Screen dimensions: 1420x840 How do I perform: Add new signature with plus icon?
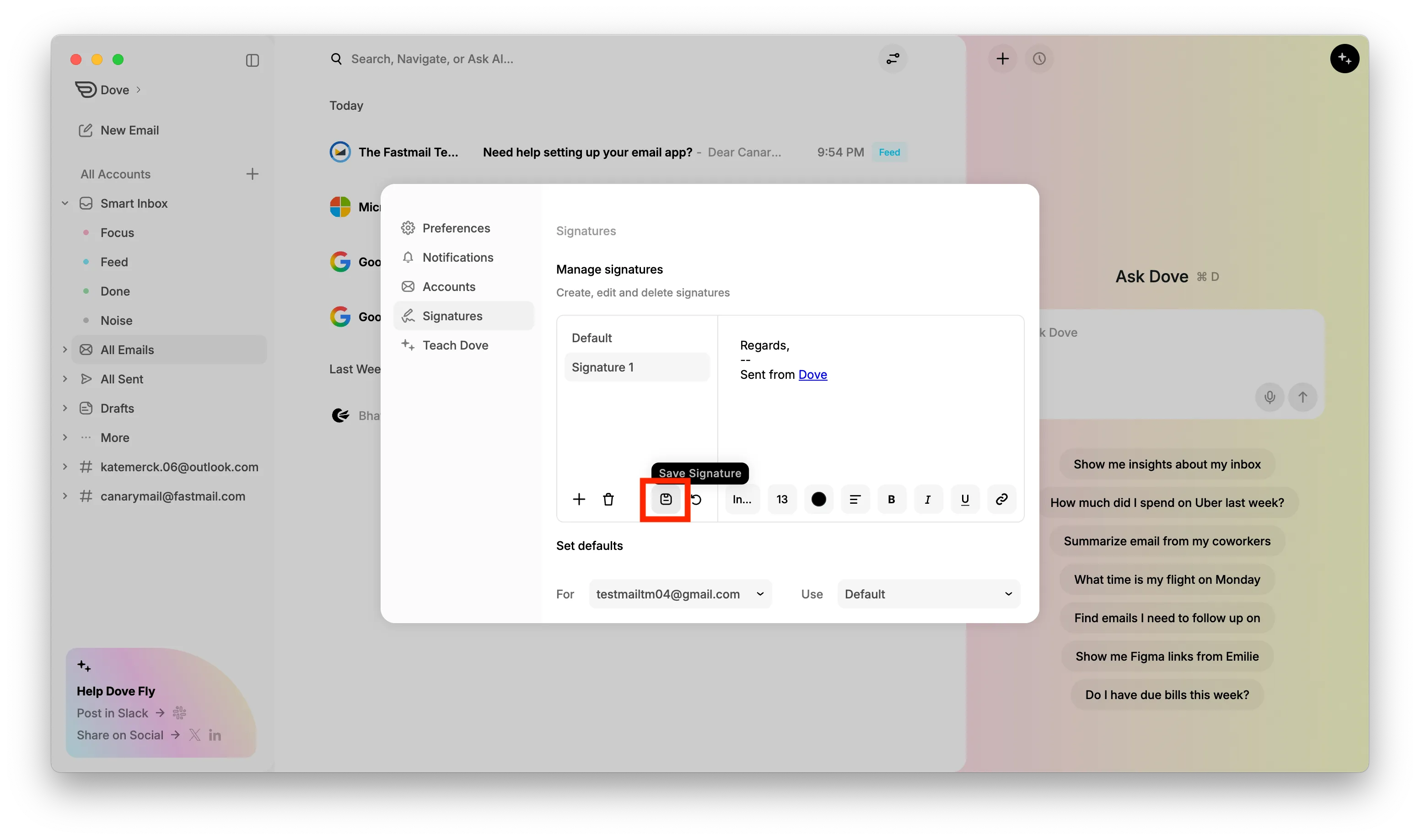pyautogui.click(x=578, y=499)
